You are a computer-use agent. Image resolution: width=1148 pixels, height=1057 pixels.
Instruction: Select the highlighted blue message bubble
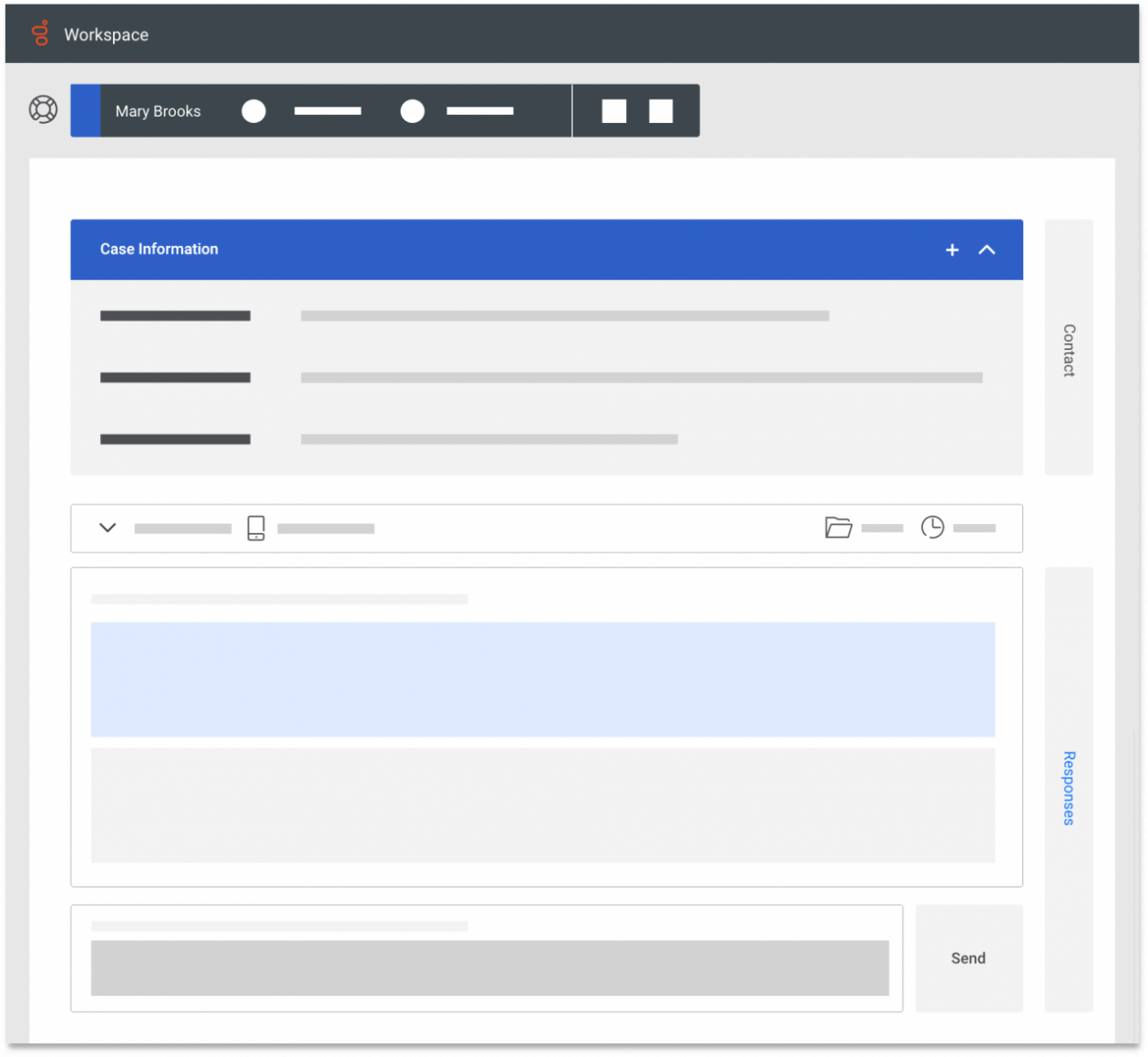click(541, 679)
